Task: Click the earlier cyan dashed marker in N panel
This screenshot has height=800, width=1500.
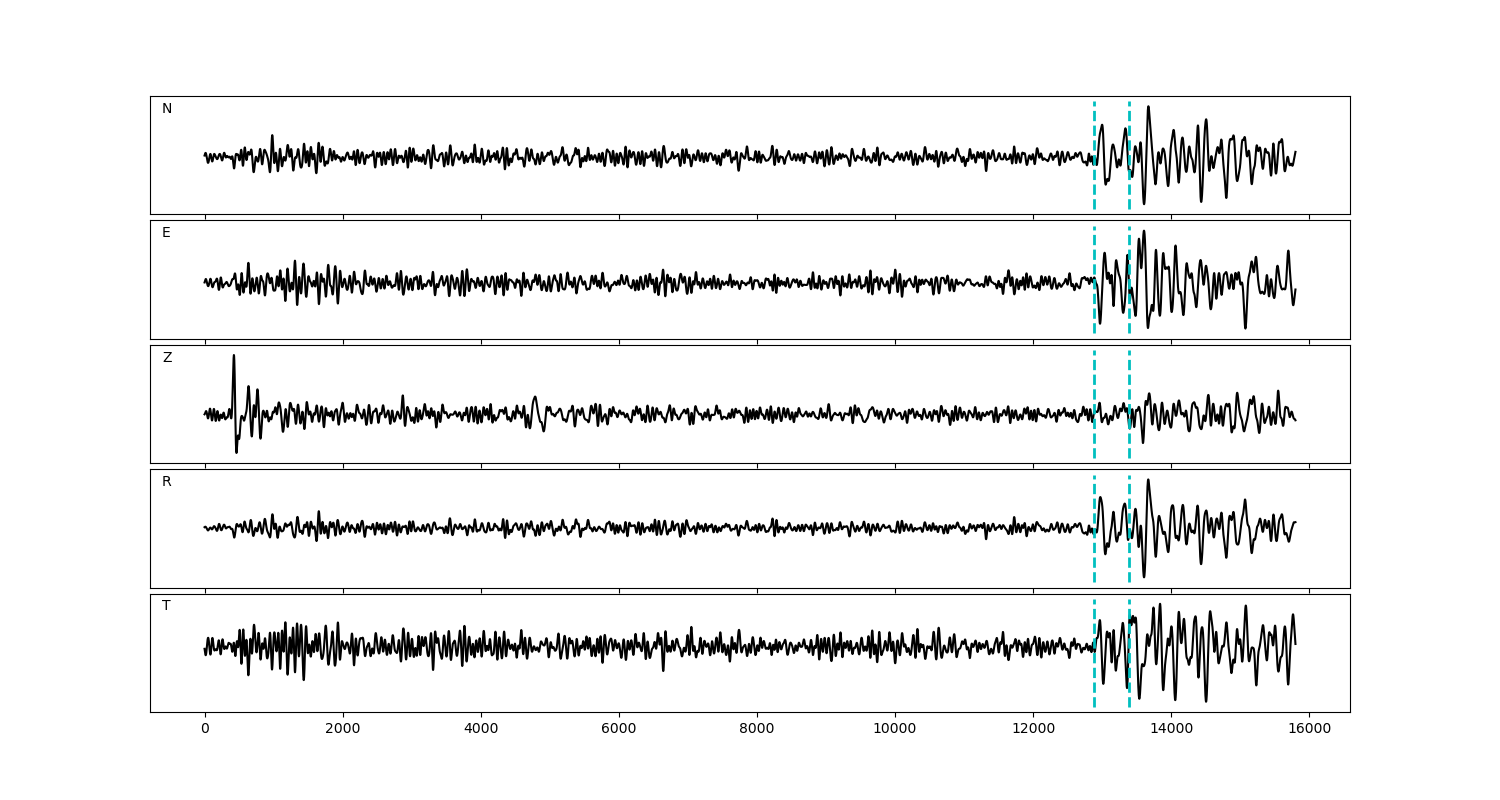Action: click(1094, 125)
